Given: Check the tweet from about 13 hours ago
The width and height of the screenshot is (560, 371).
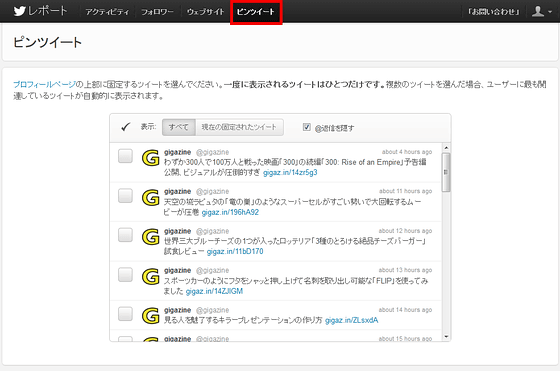Looking at the screenshot, I should 125,275.
